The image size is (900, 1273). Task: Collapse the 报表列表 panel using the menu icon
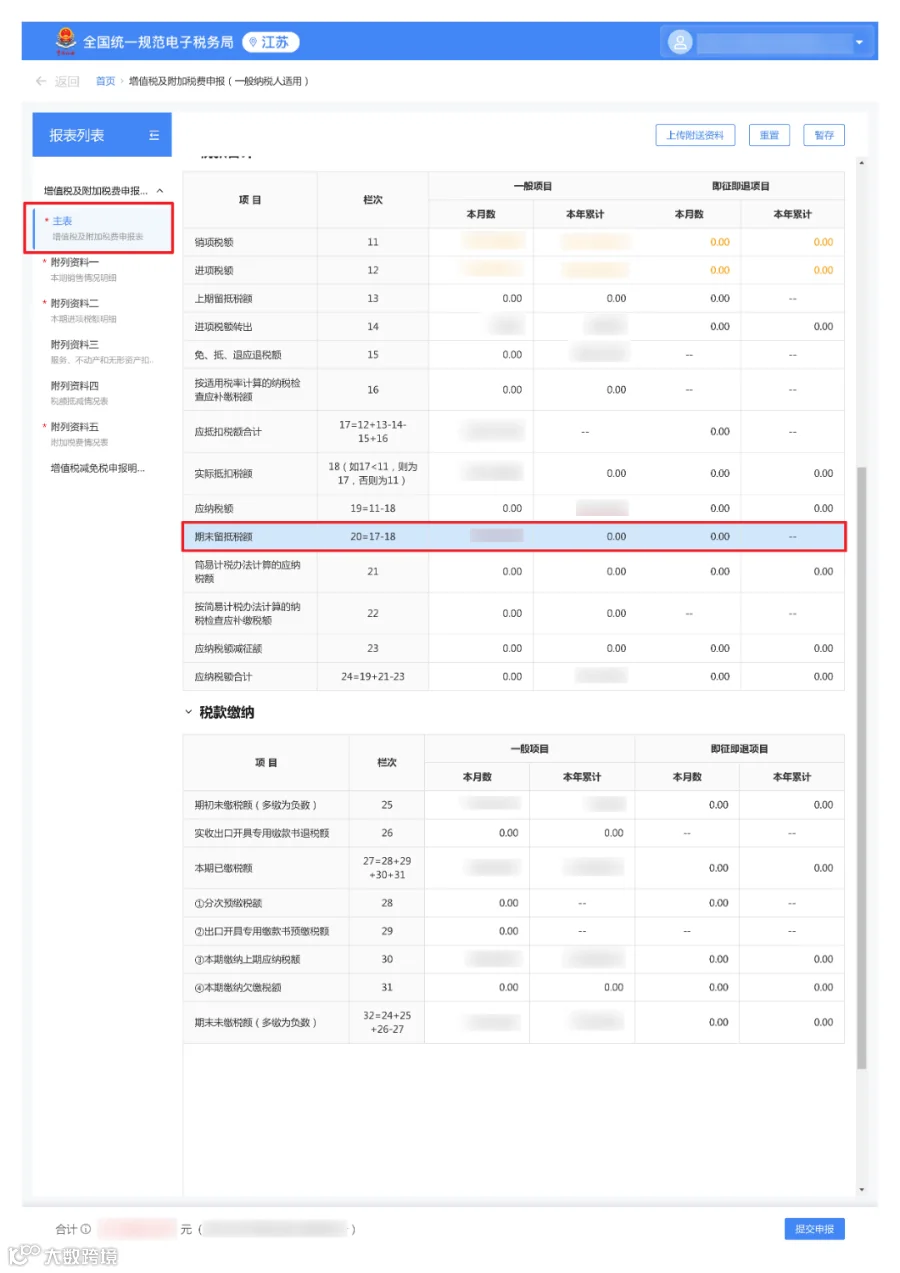(x=154, y=135)
